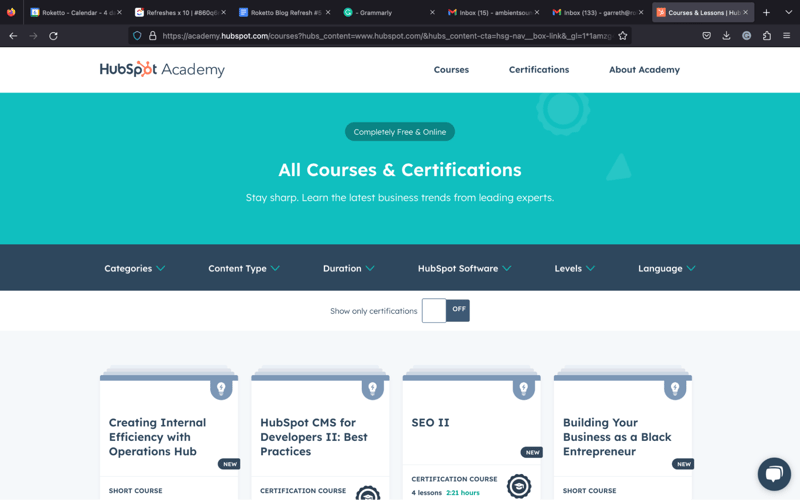Reload the page with the browser refresh icon

[x=53, y=35]
